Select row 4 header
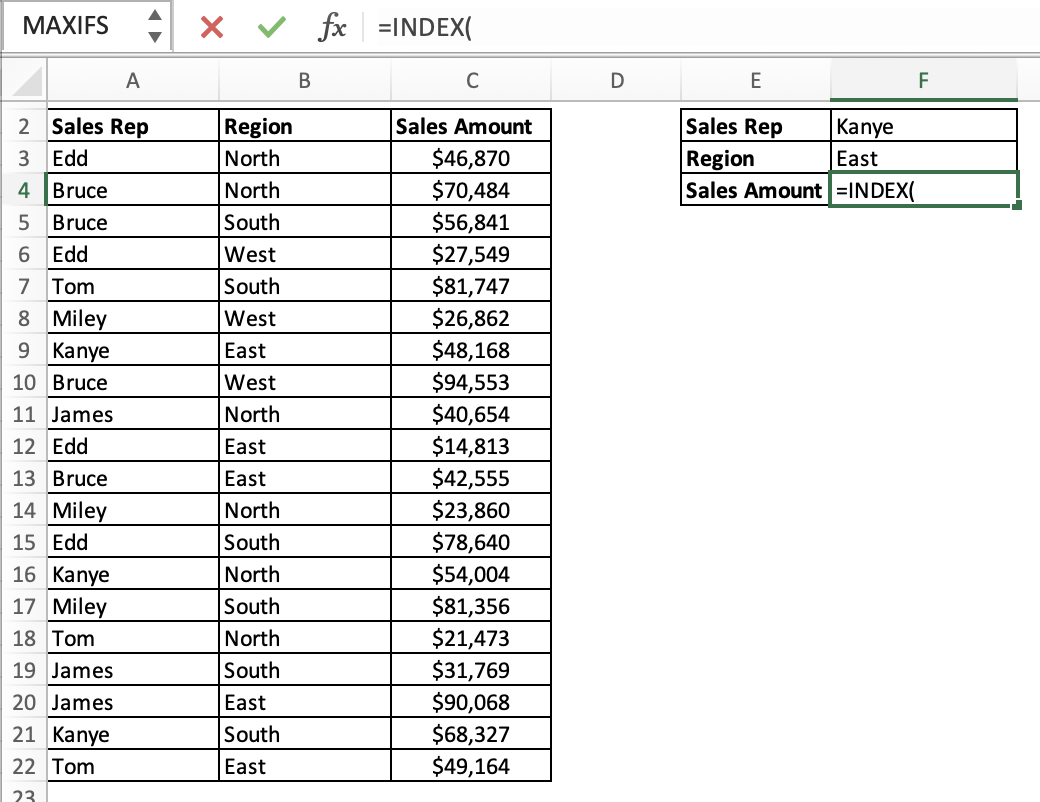This screenshot has height=802, width=1040. pos(24,190)
